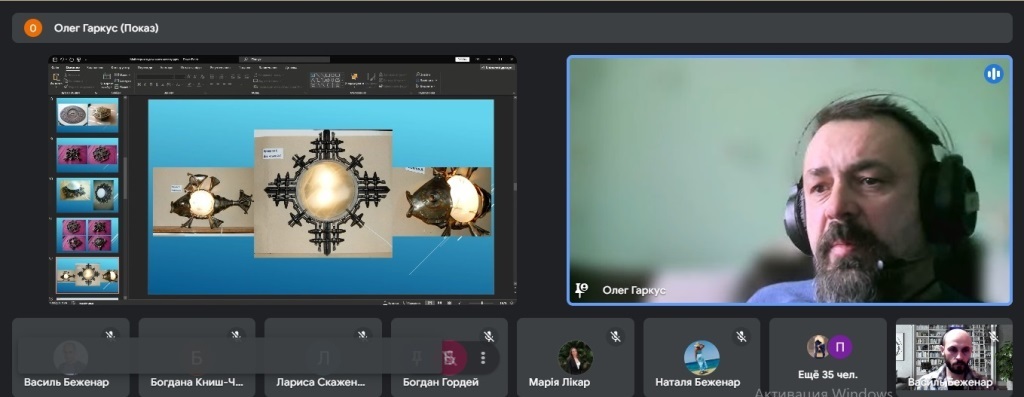
Task: Click the share button at PowerPoint's top right
Action: 498,67
